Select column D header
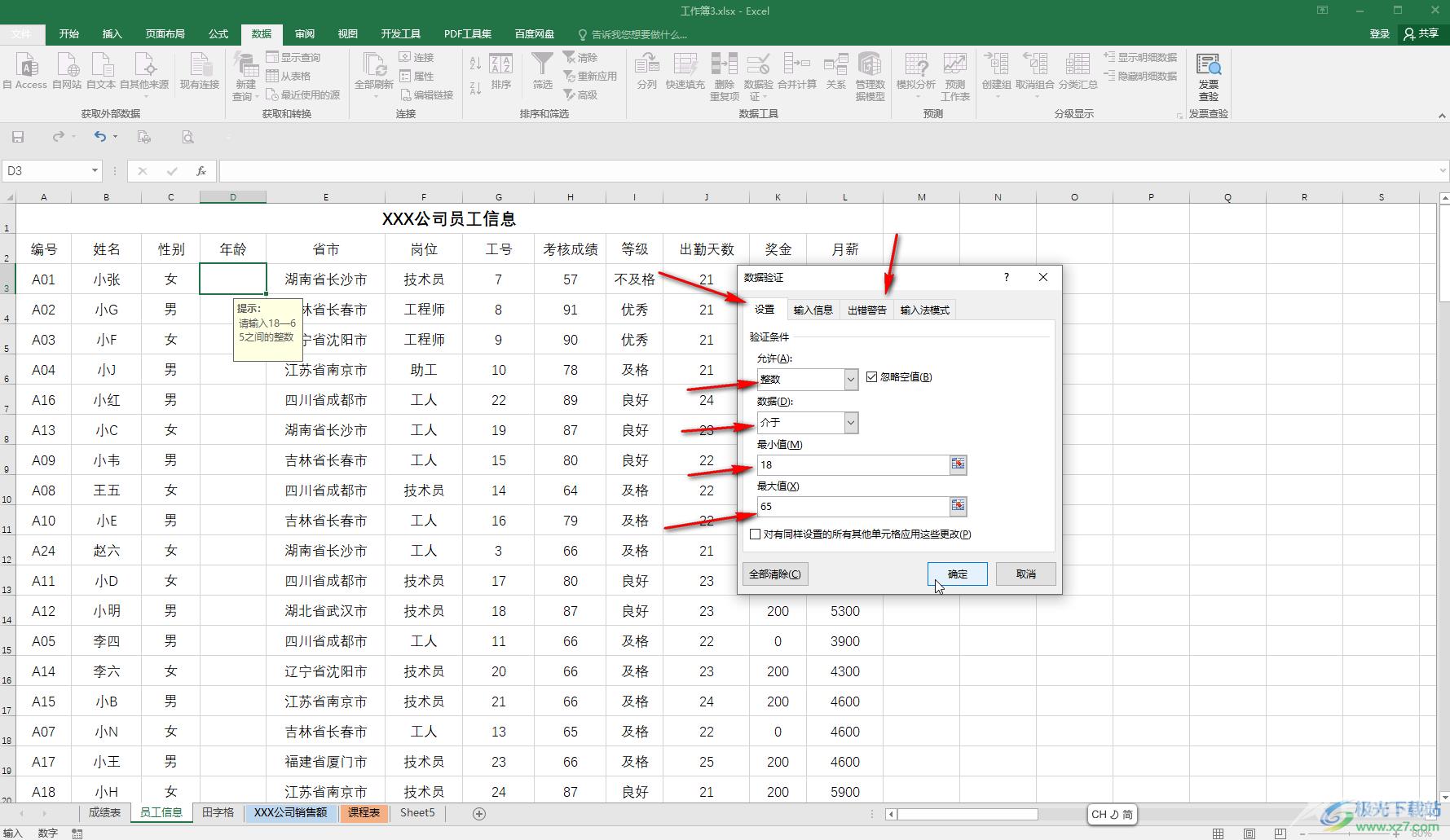This screenshot has height=840, width=1450. coord(232,197)
